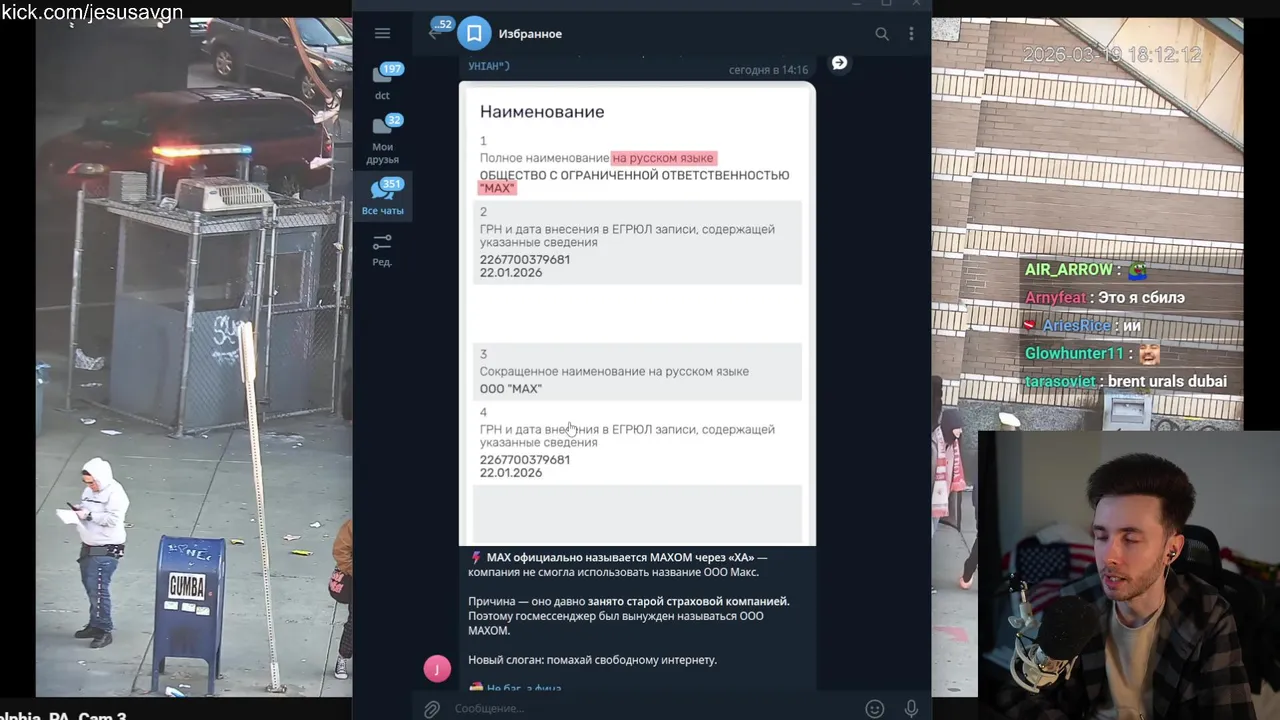Click the streamer webcam view
Viewport: 1280px width, 720px height.
pyautogui.click(x=1129, y=575)
